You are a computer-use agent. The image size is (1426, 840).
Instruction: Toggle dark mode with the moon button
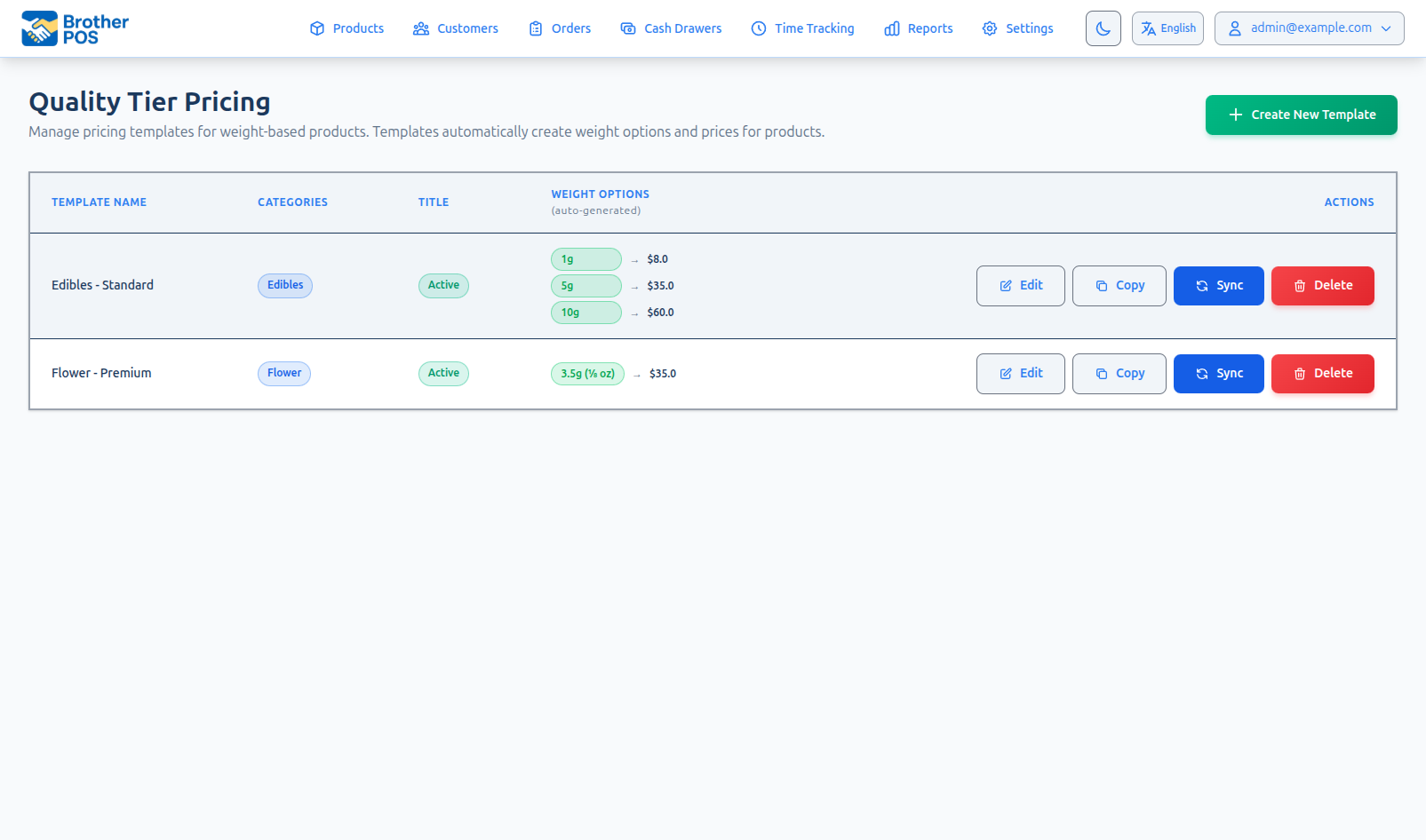coord(1103,28)
